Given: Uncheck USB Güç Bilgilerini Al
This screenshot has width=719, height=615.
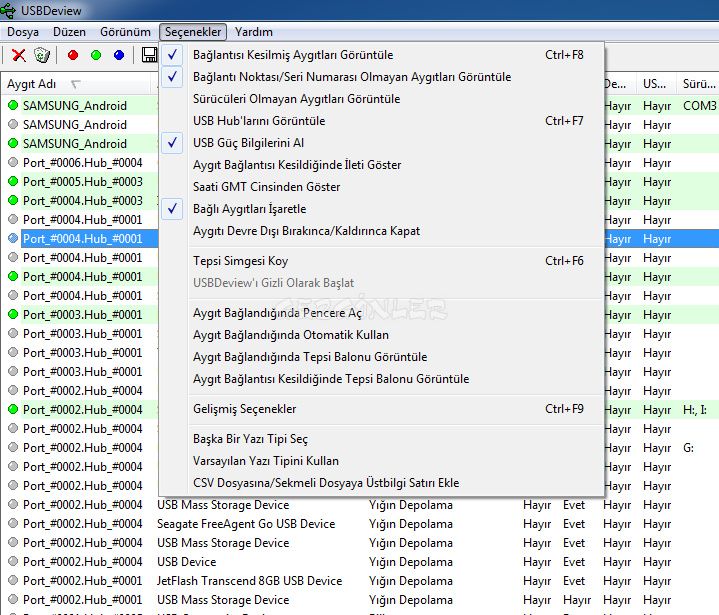Looking at the screenshot, I should tap(382, 143).
